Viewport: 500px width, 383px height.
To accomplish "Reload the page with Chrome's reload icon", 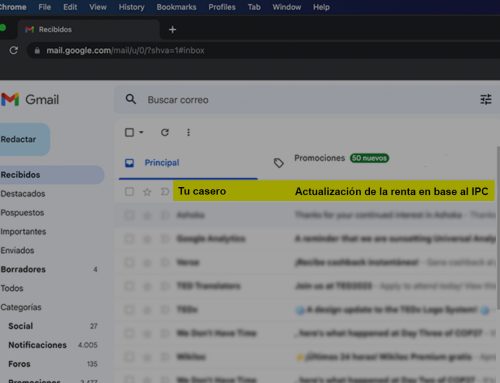I will point(14,50).
